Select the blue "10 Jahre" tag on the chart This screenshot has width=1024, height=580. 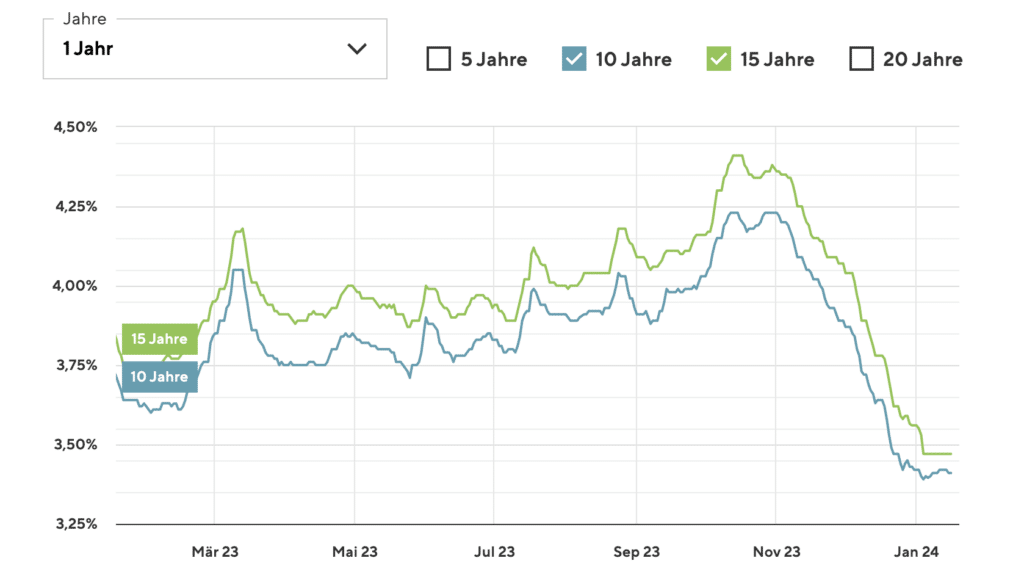pyautogui.click(x=159, y=377)
